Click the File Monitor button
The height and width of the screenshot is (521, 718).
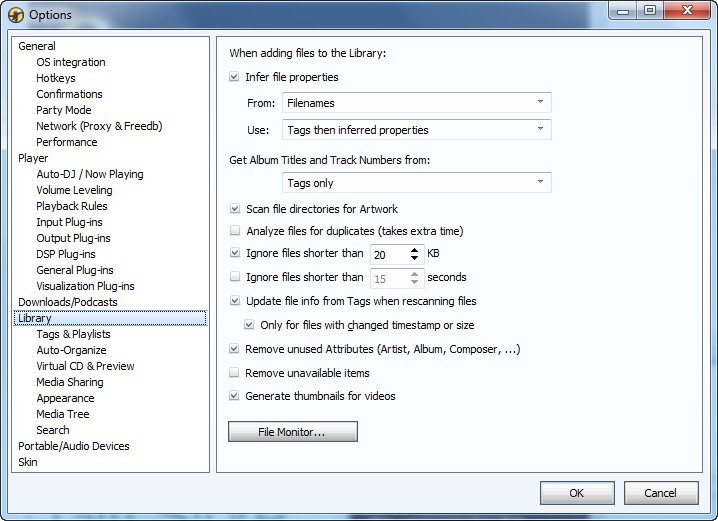[x=293, y=432]
